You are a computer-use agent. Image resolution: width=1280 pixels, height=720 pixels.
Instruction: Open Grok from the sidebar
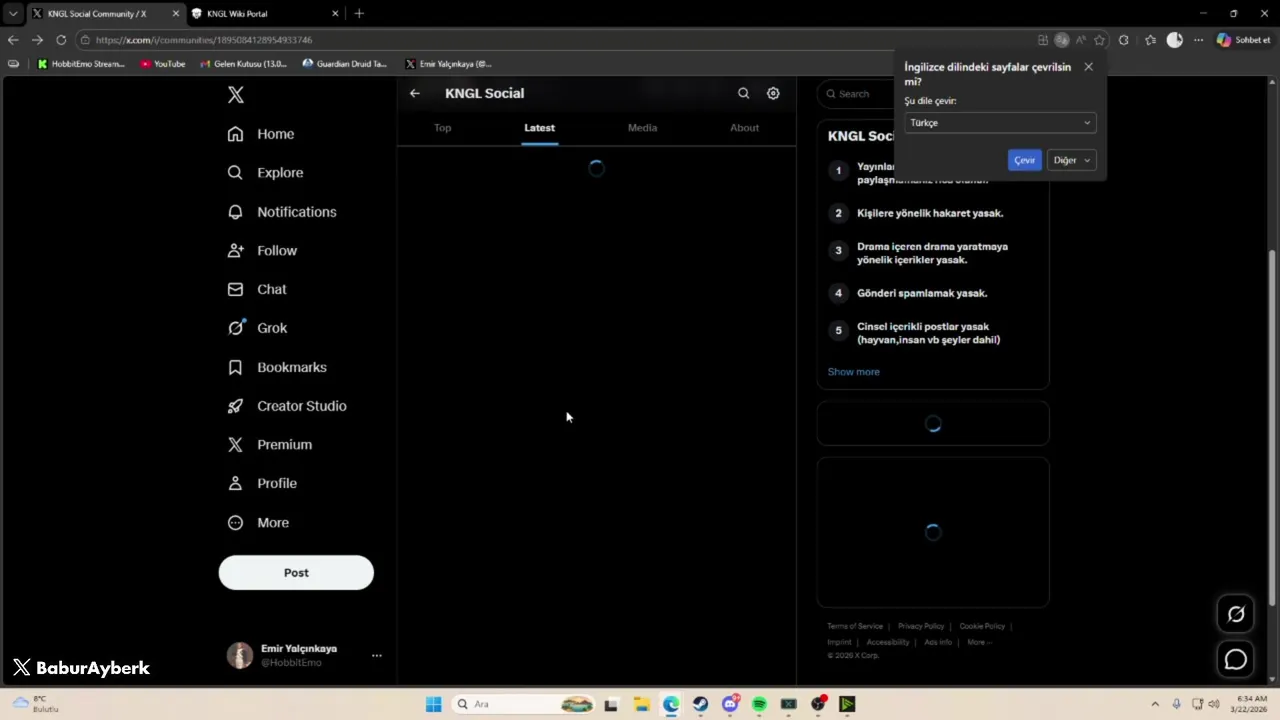pyautogui.click(x=257, y=328)
